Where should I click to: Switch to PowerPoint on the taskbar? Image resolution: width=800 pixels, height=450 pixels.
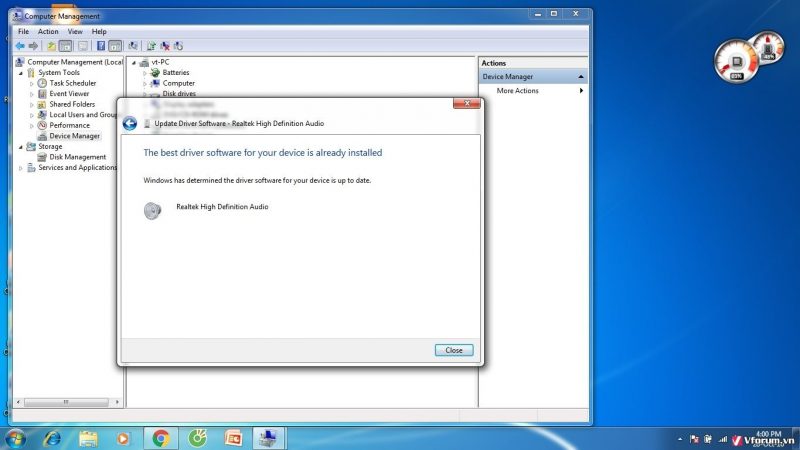point(233,438)
